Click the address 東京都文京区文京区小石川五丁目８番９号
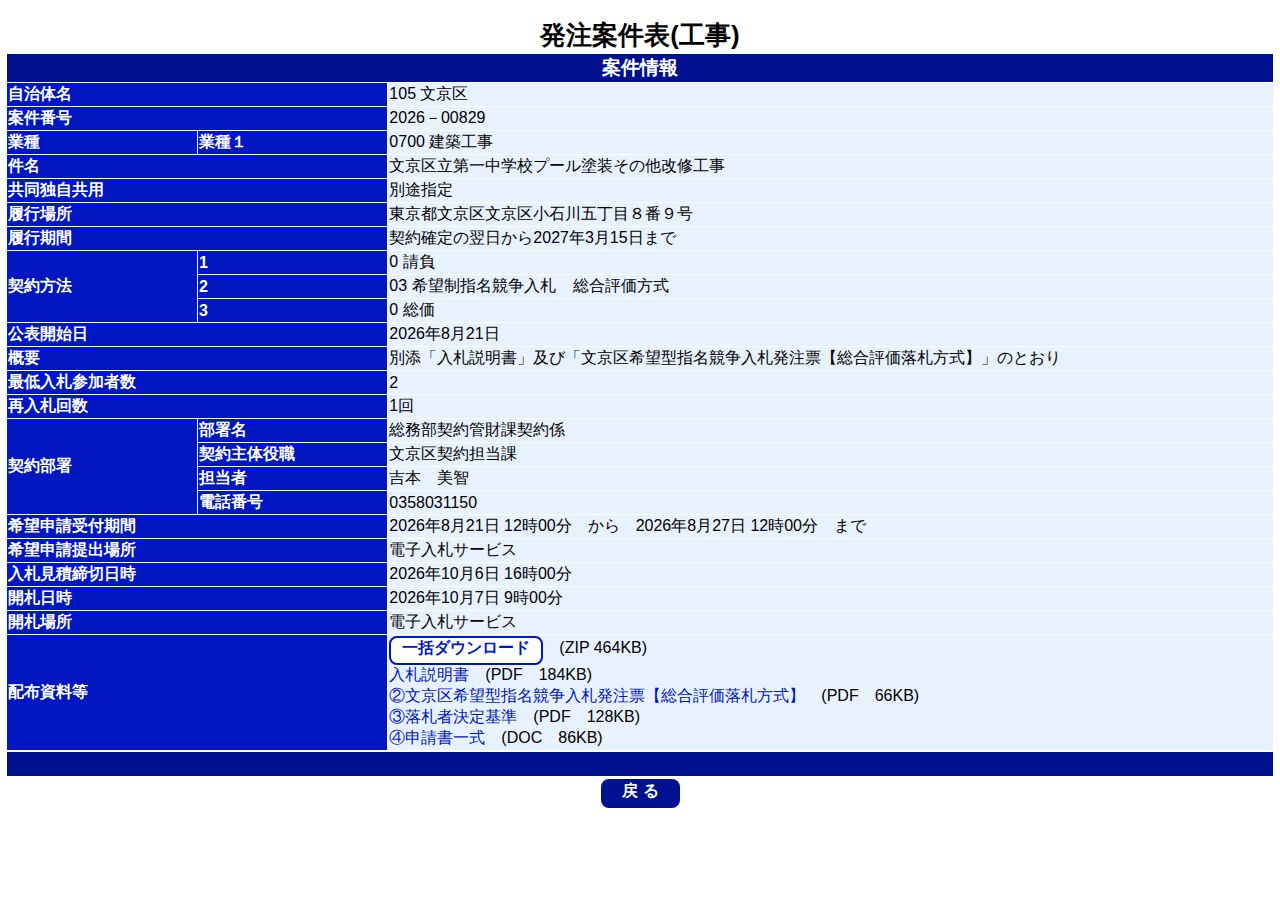Image resolution: width=1280 pixels, height=900 pixels. (541, 214)
